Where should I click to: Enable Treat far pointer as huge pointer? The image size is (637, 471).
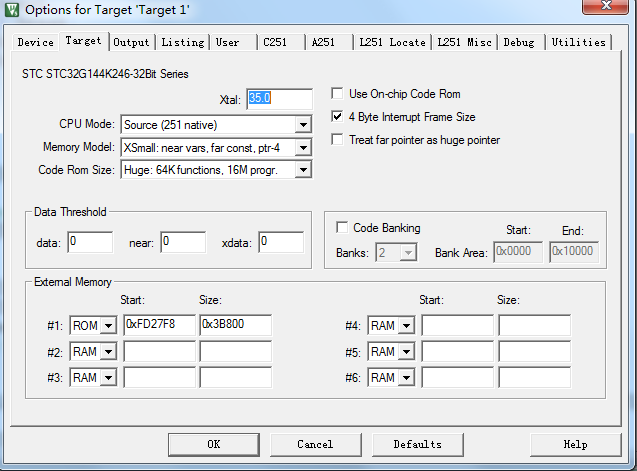tap(337, 140)
